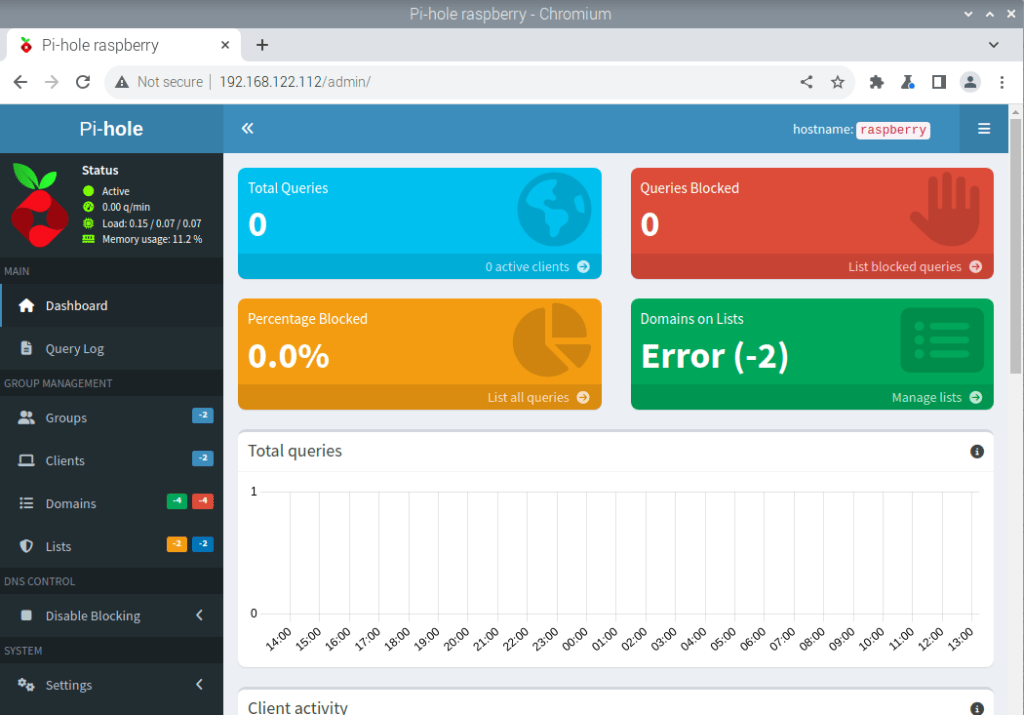The image size is (1024, 715).
Task: Collapse sidebar with double chevron icon
Action: 247,129
